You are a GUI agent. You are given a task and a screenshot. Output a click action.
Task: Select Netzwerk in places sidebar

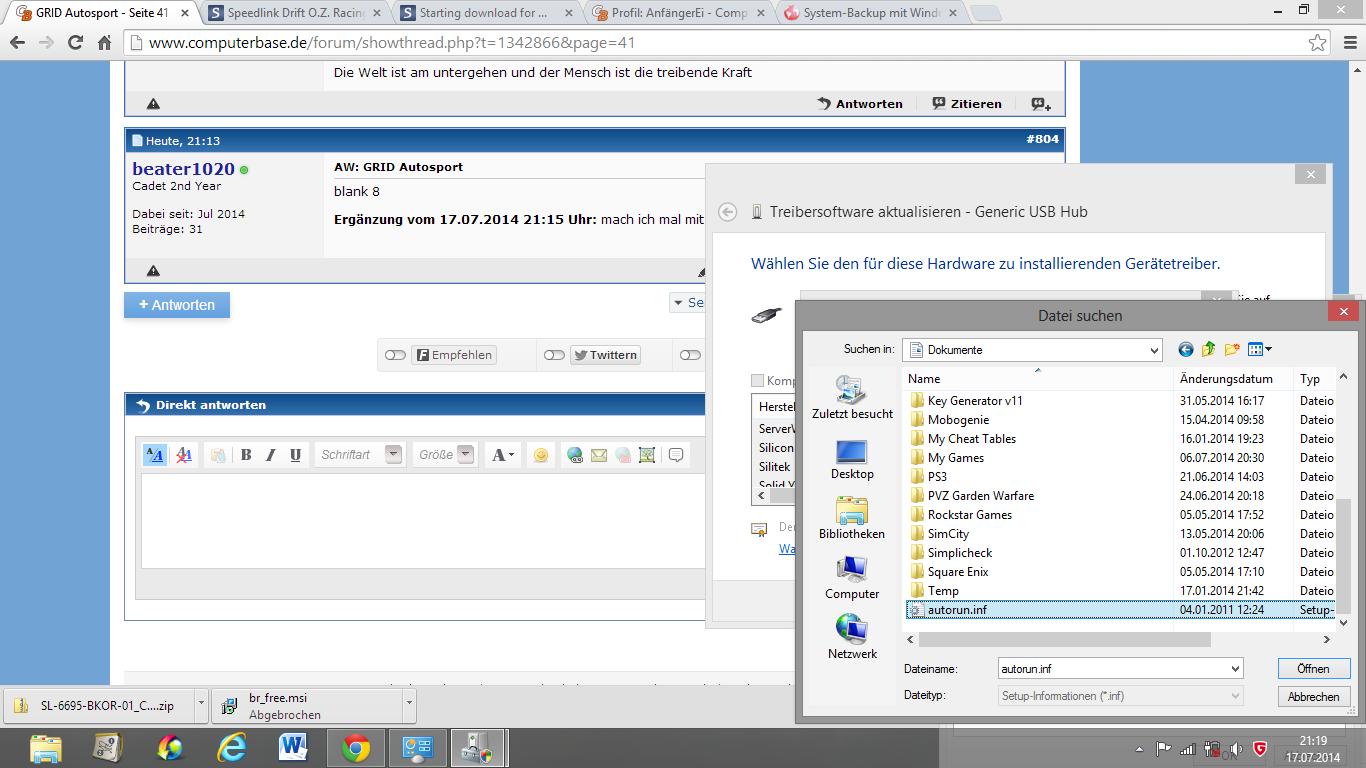point(852,638)
